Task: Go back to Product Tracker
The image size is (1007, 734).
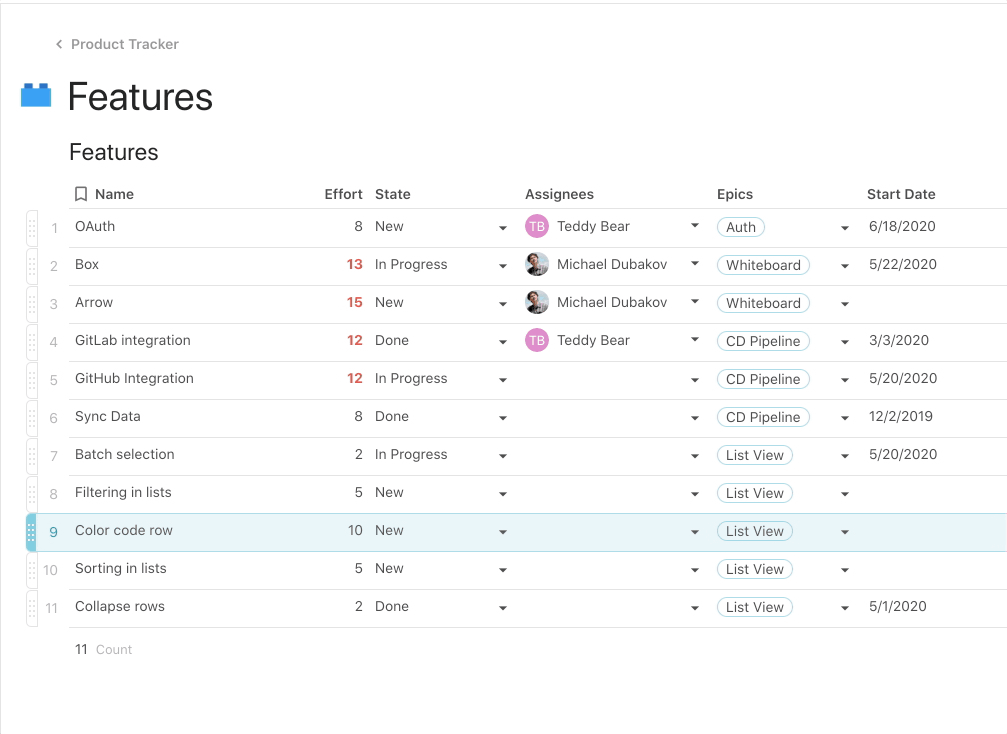Action: click(124, 44)
